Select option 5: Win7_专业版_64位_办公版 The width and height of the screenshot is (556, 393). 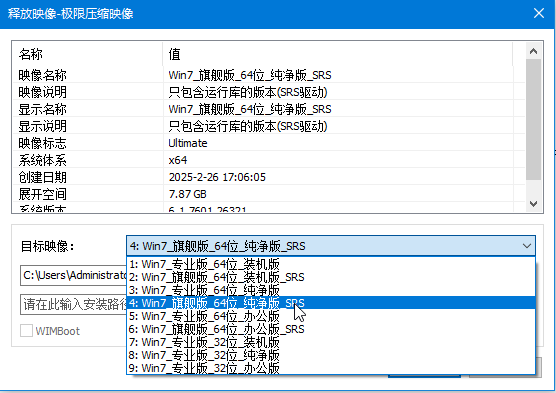tap(330, 316)
